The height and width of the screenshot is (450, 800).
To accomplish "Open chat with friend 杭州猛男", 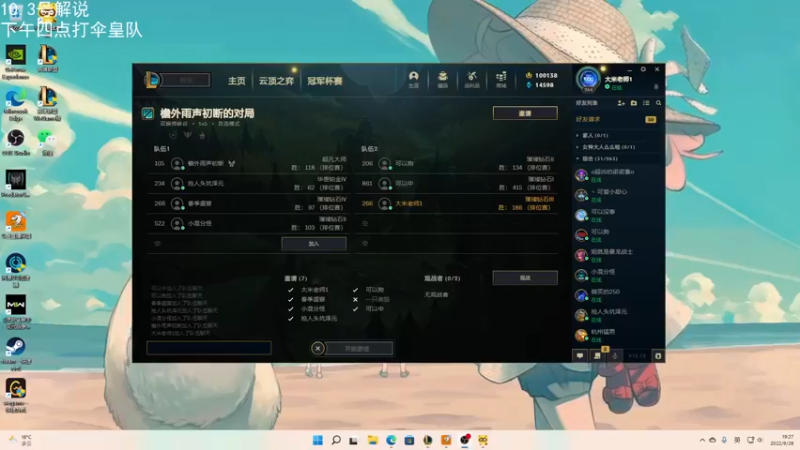I will point(616,335).
